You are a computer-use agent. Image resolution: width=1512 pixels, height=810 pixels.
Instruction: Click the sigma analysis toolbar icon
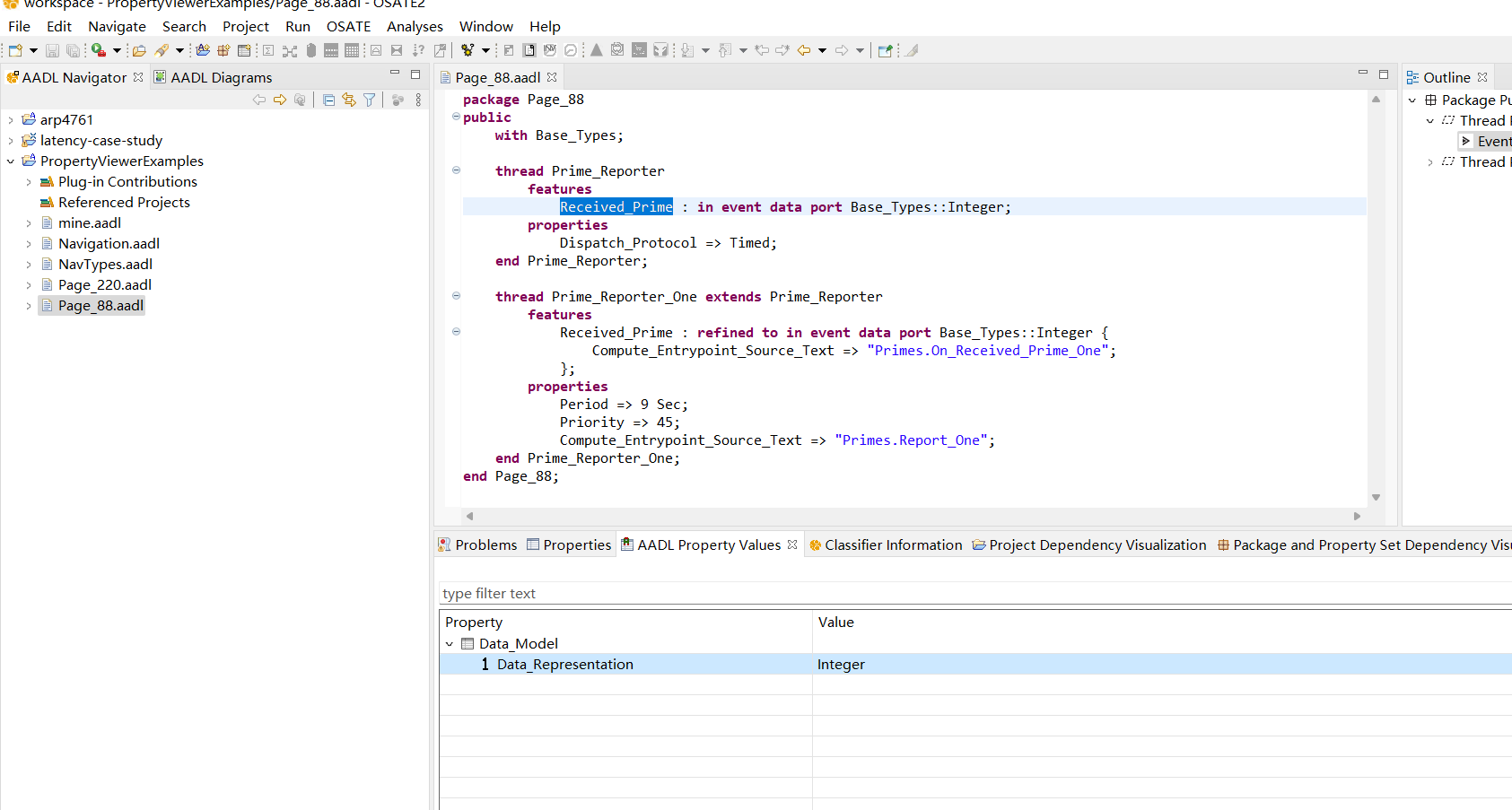coord(268,50)
